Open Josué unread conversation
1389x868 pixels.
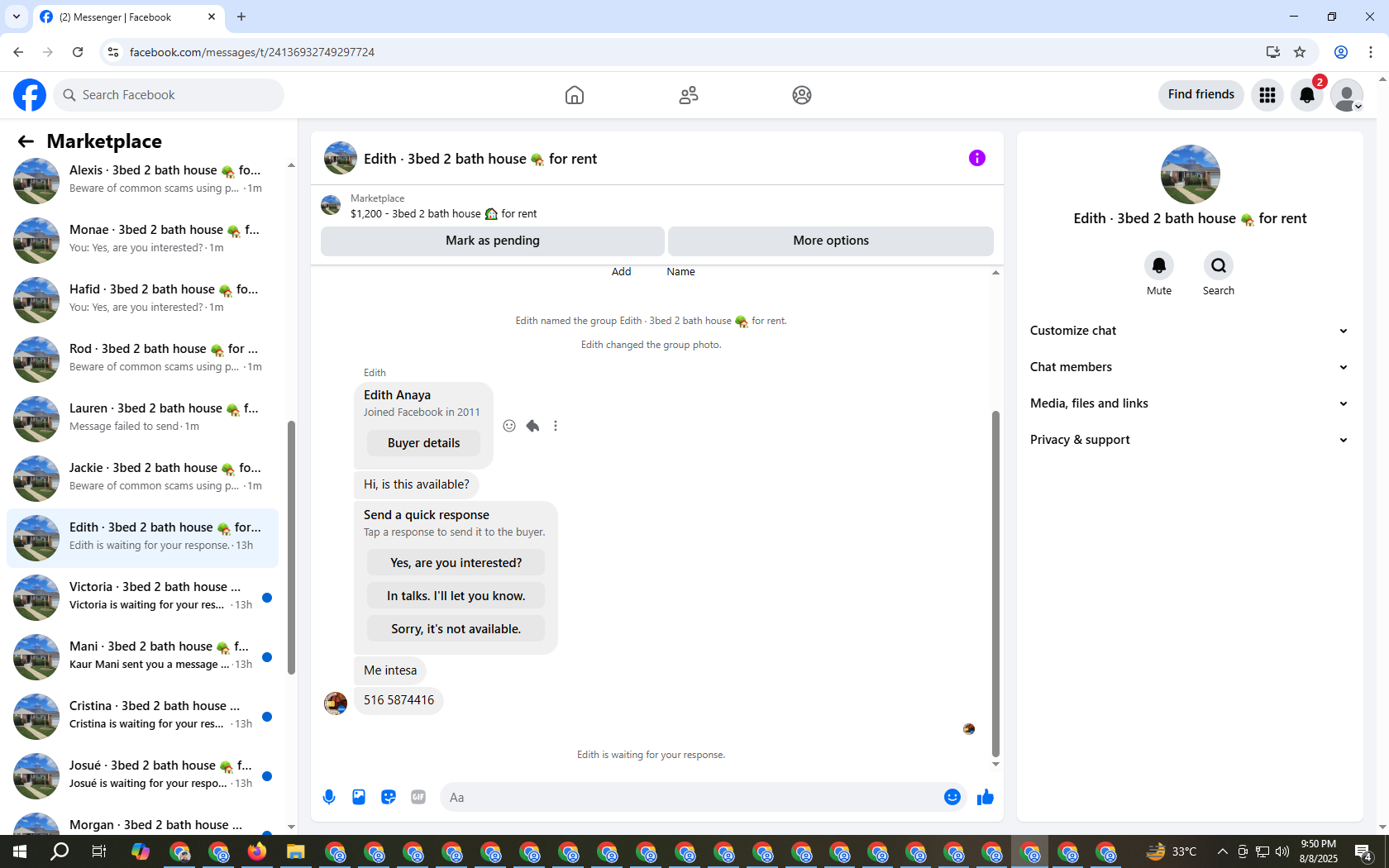click(142, 775)
